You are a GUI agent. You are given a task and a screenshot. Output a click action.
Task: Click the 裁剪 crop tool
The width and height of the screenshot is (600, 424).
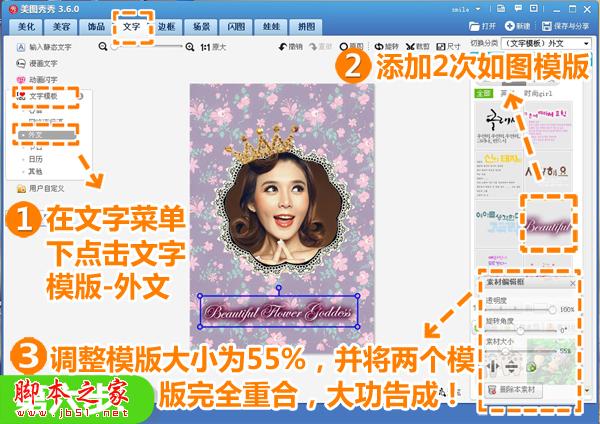click(418, 47)
